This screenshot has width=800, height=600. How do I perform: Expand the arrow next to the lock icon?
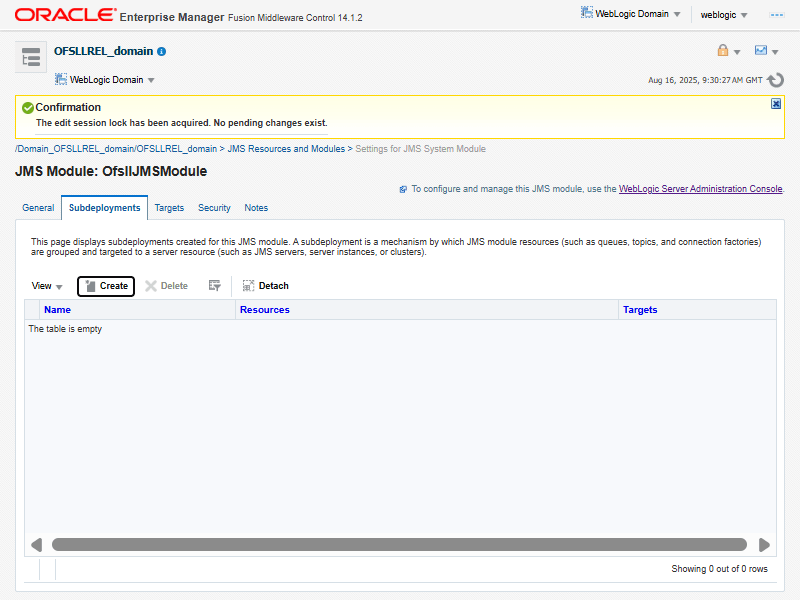(737, 52)
